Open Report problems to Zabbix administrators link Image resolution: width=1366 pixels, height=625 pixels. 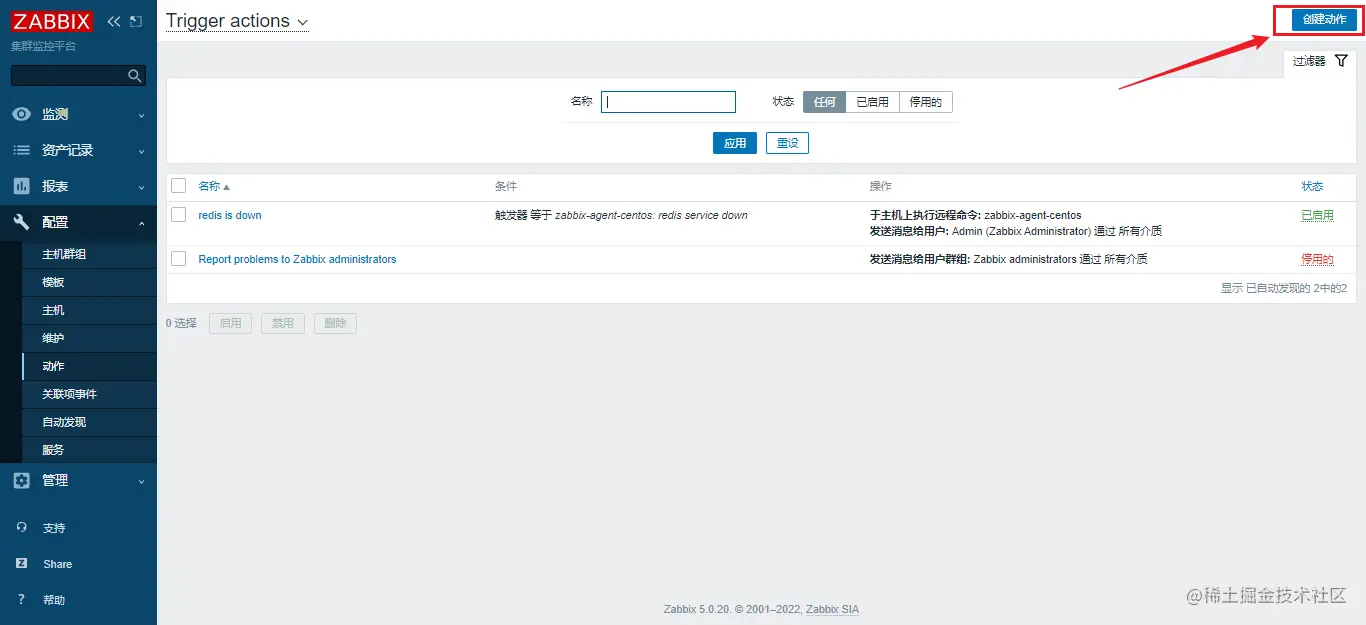(x=297, y=259)
